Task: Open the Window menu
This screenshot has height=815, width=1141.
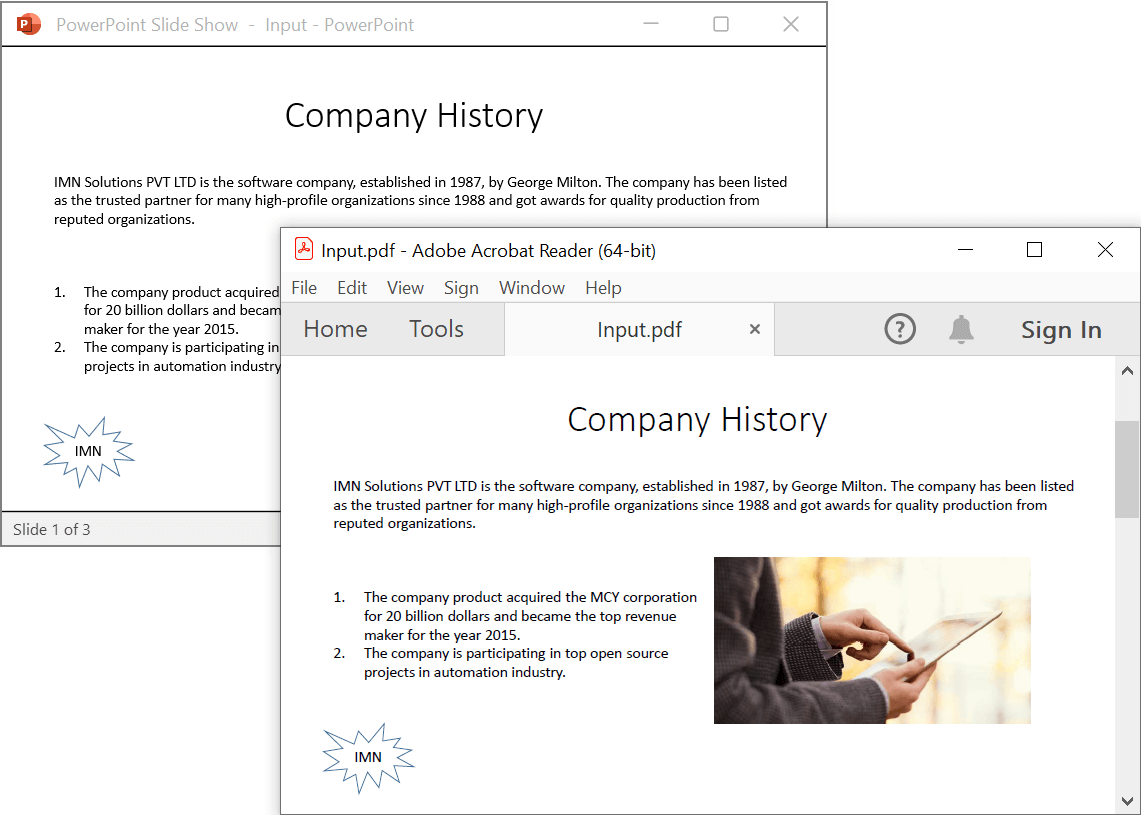Action: pyautogui.click(x=532, y=288)
